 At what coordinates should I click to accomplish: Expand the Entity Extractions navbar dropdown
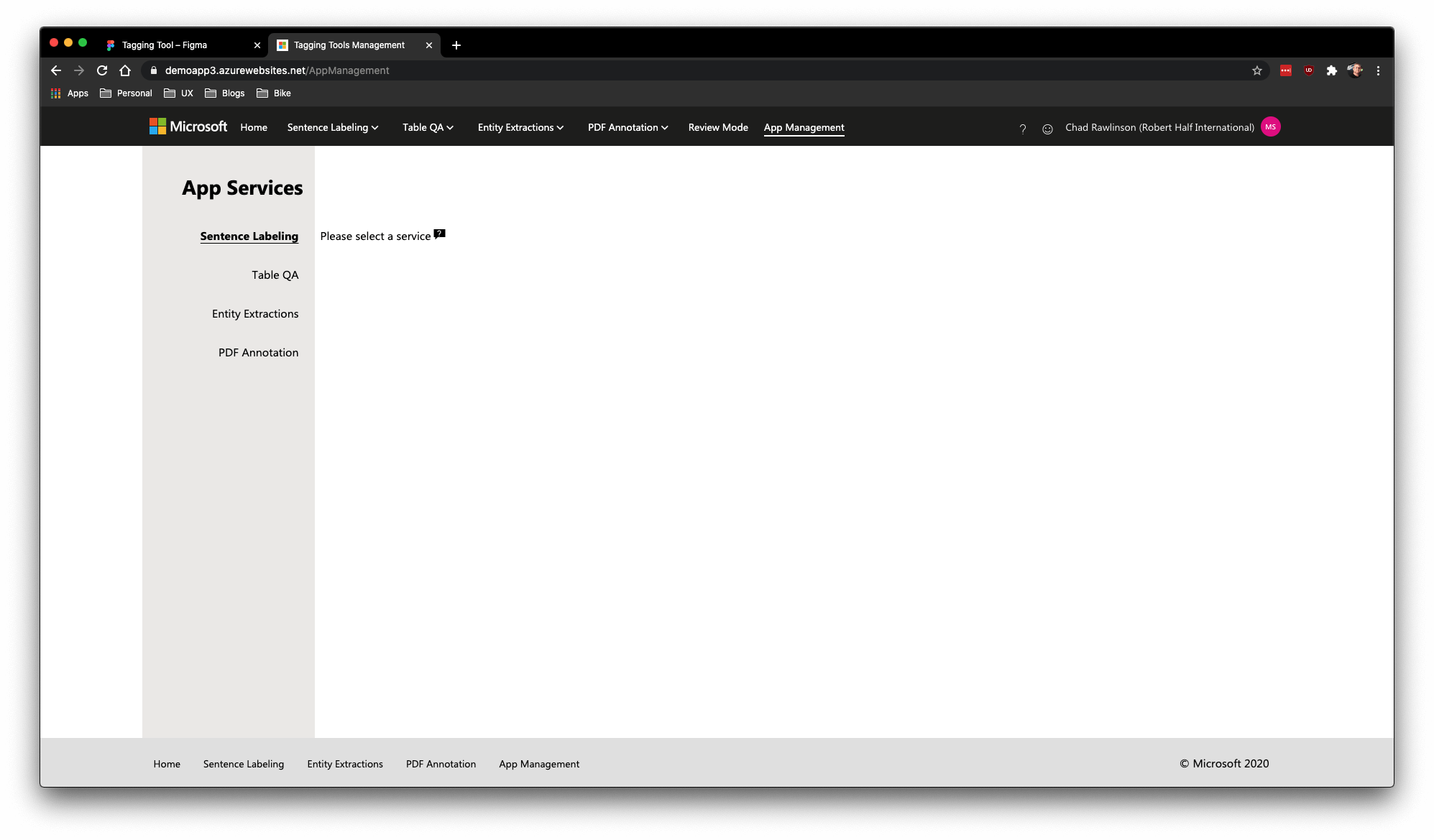[x=520, y=127]
